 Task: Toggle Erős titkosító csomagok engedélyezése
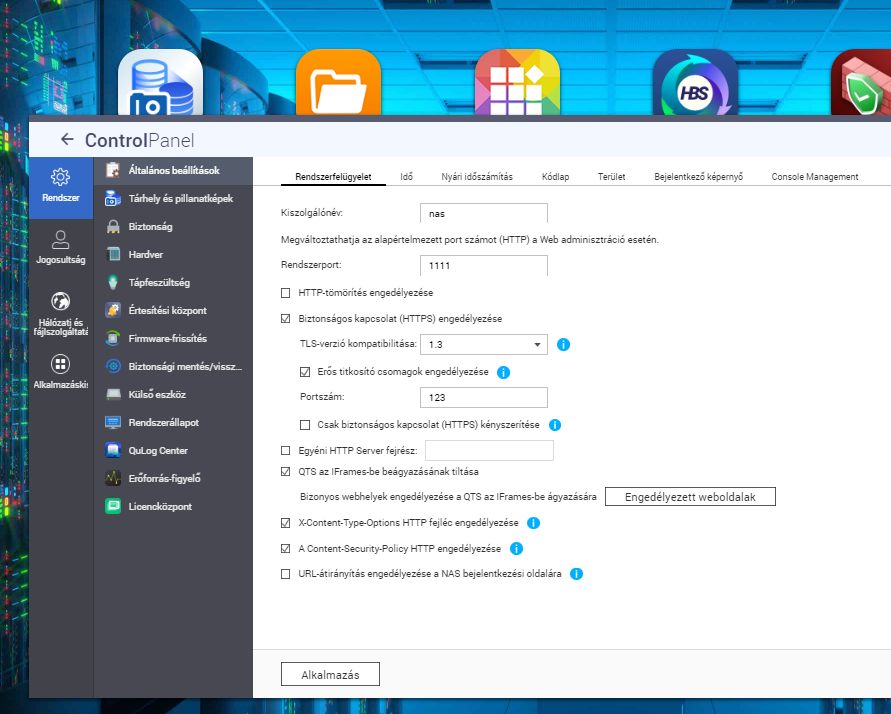tap(305, 372)
